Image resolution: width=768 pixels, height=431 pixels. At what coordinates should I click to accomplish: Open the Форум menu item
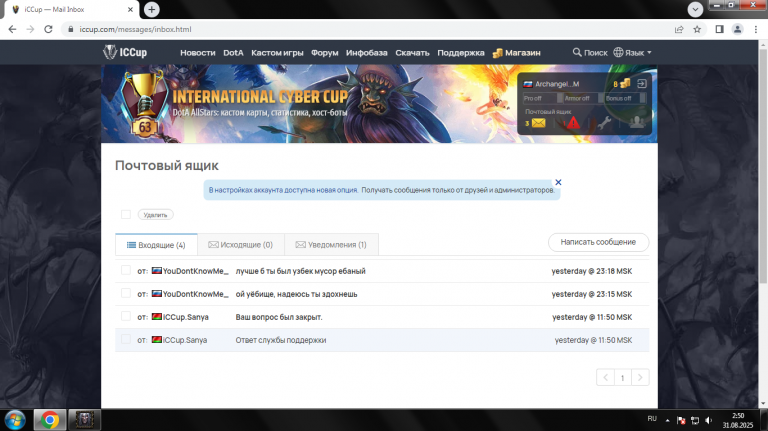324,52
